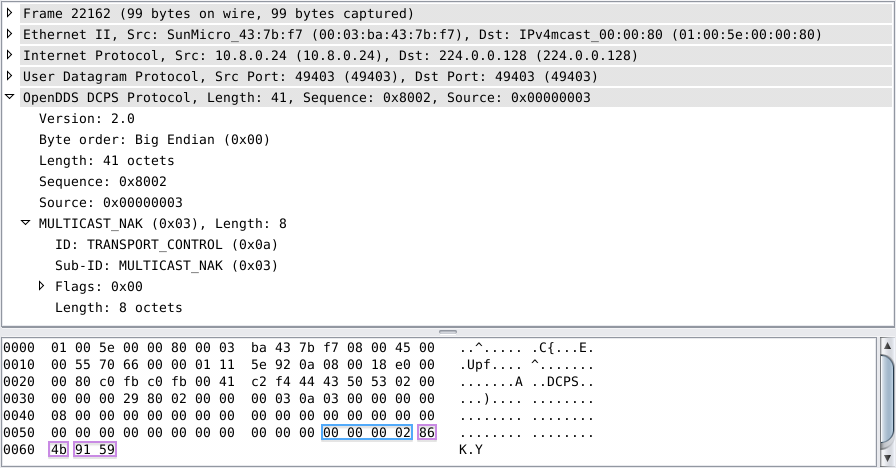Collapse the OpenDDS DCPS Protocol section
This screenshot has height=468, width=896.
pos(10,97)
